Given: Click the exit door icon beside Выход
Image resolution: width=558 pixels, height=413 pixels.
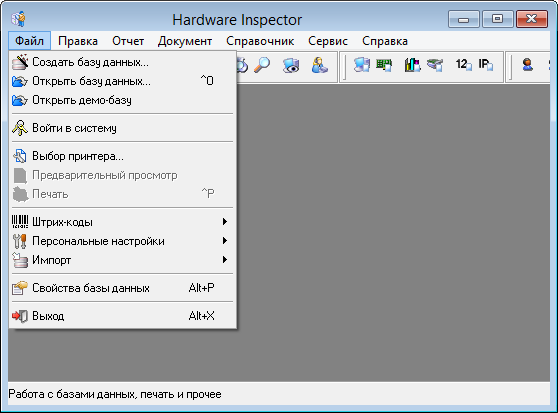Looking at the screenshot, I should (20, 316).
